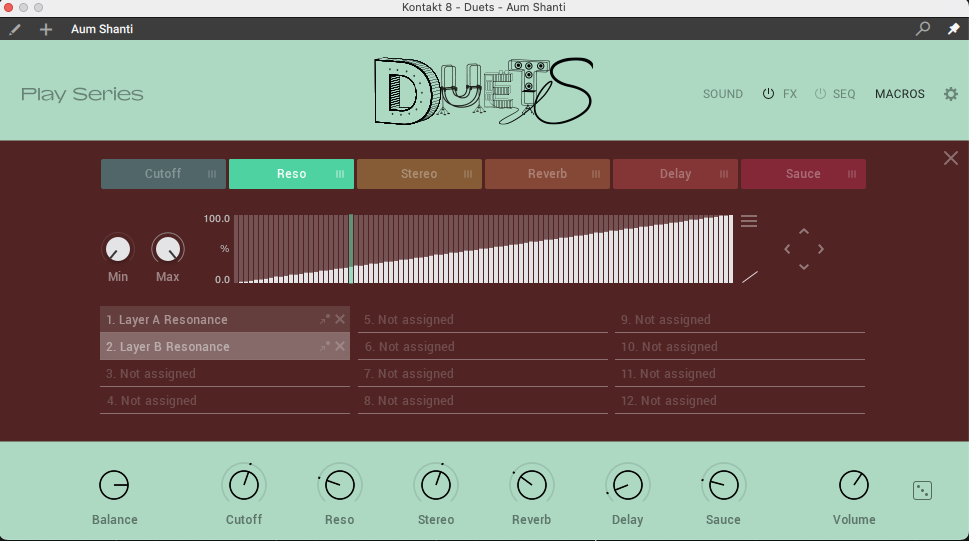Click the dice randomize icon
969x541 pixels.
tap(922, 490)
